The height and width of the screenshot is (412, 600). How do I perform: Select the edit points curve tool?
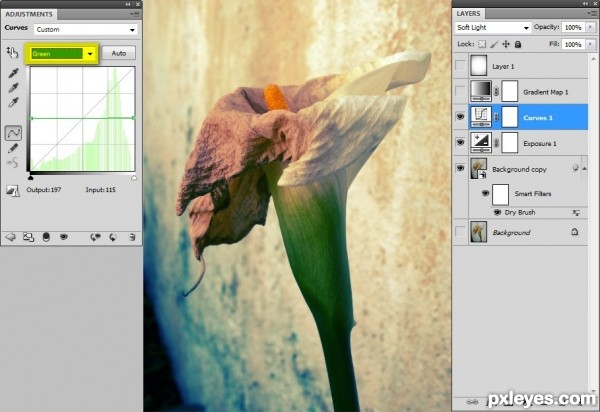(13, 133)
